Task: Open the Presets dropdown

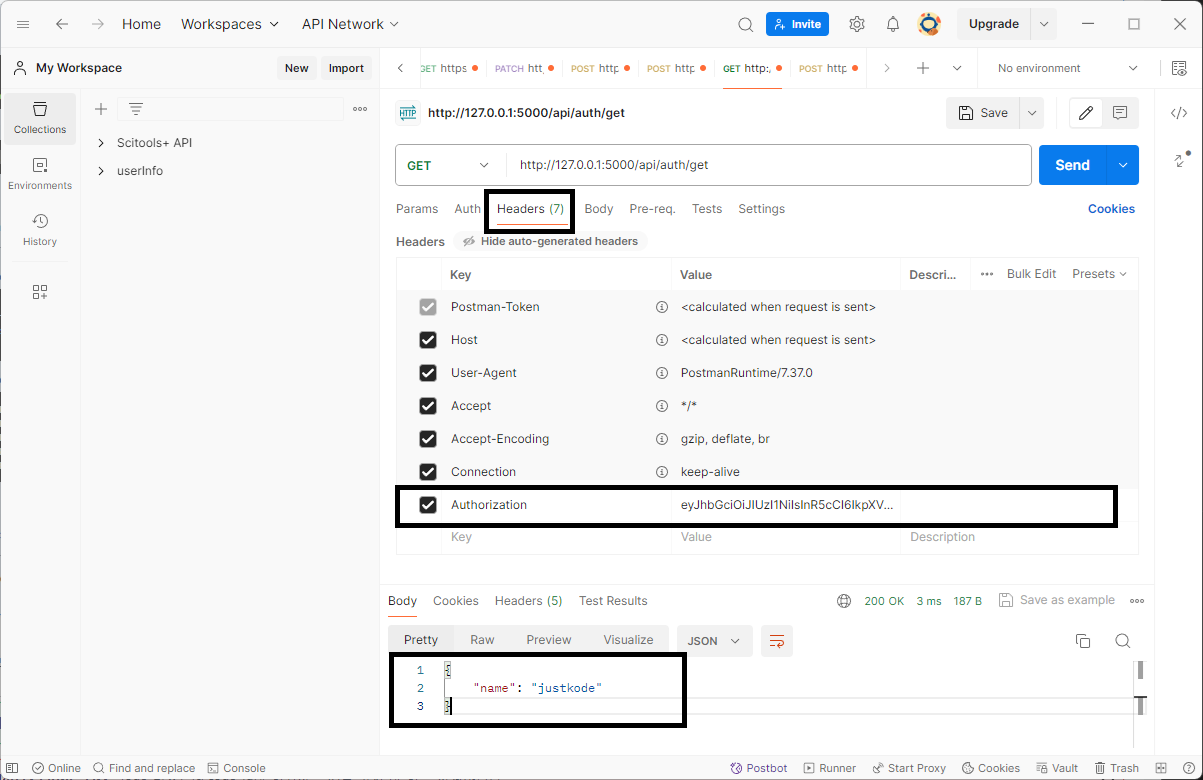Action: 1099,274
